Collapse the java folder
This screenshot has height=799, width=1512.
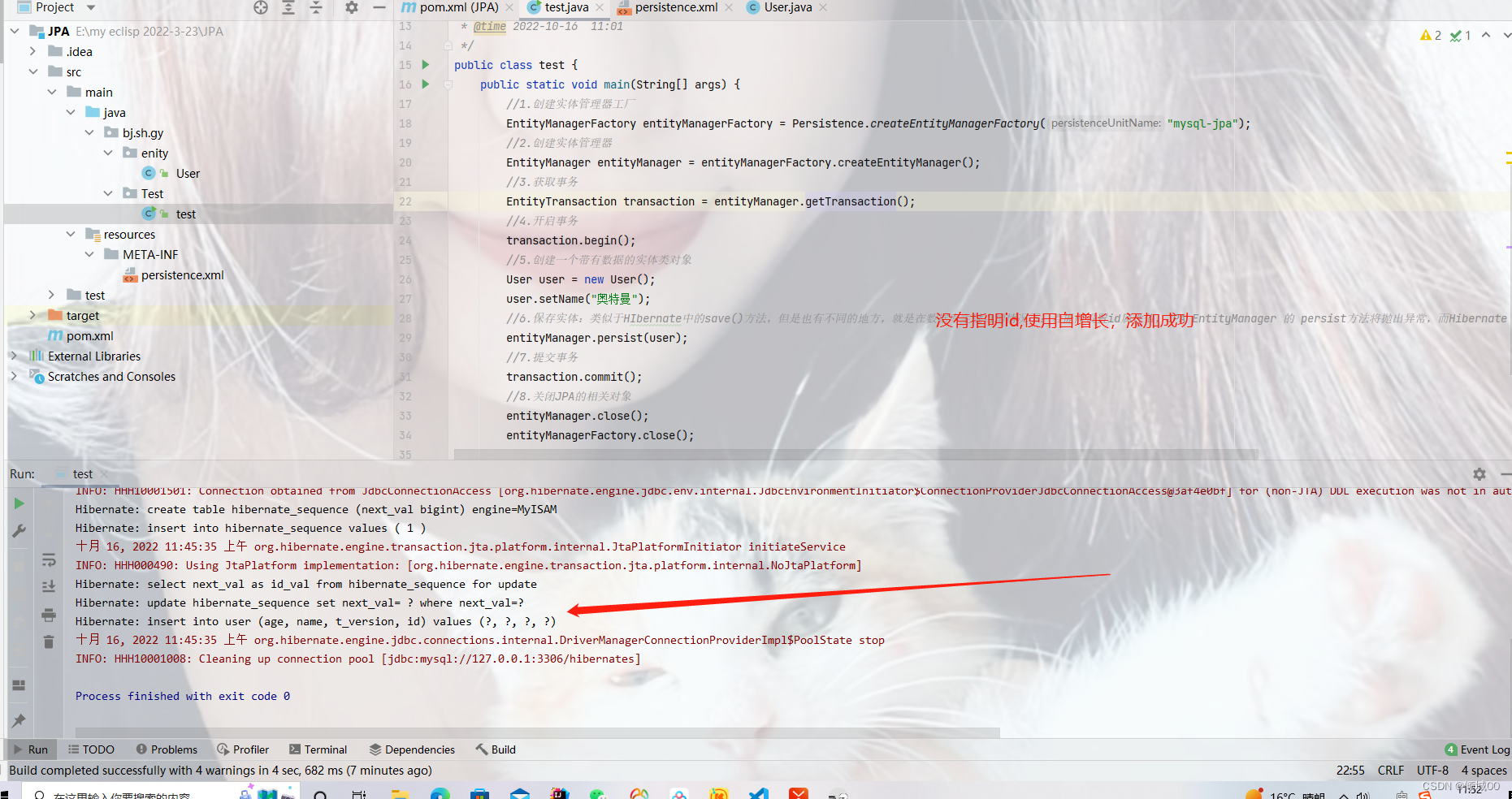71,112
